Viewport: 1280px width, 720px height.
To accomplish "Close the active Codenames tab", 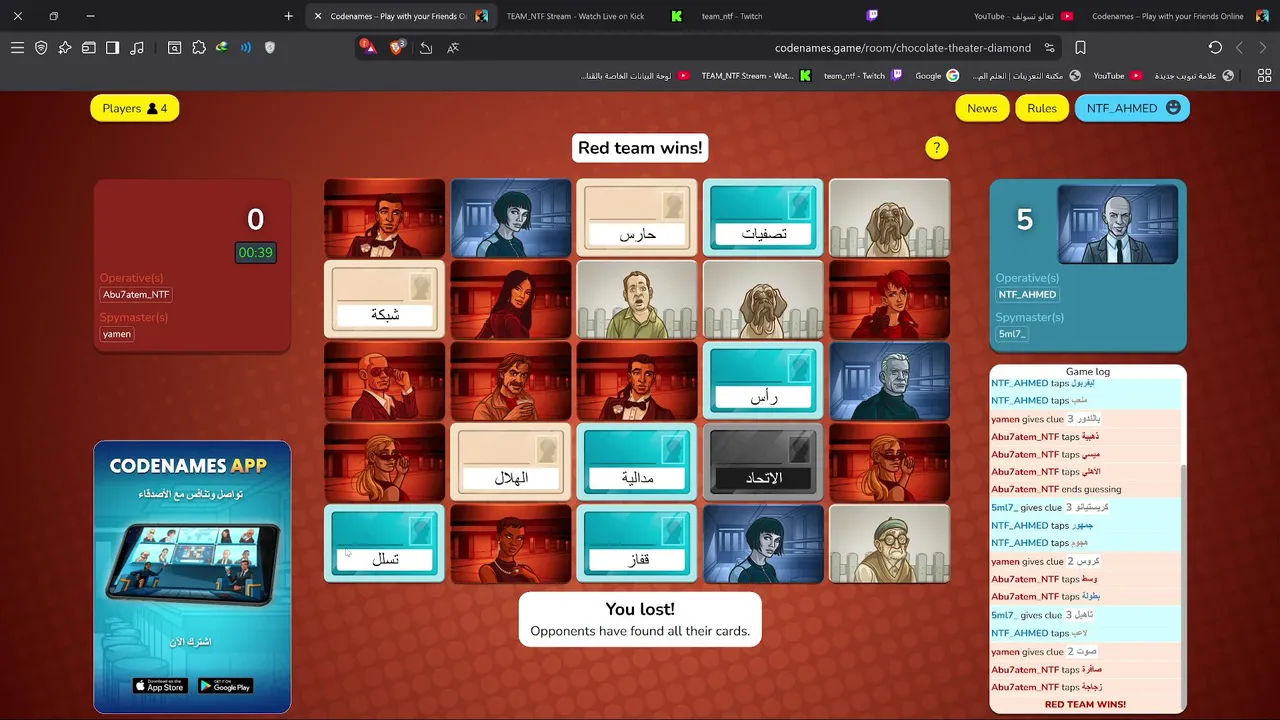I will [317, 16].
